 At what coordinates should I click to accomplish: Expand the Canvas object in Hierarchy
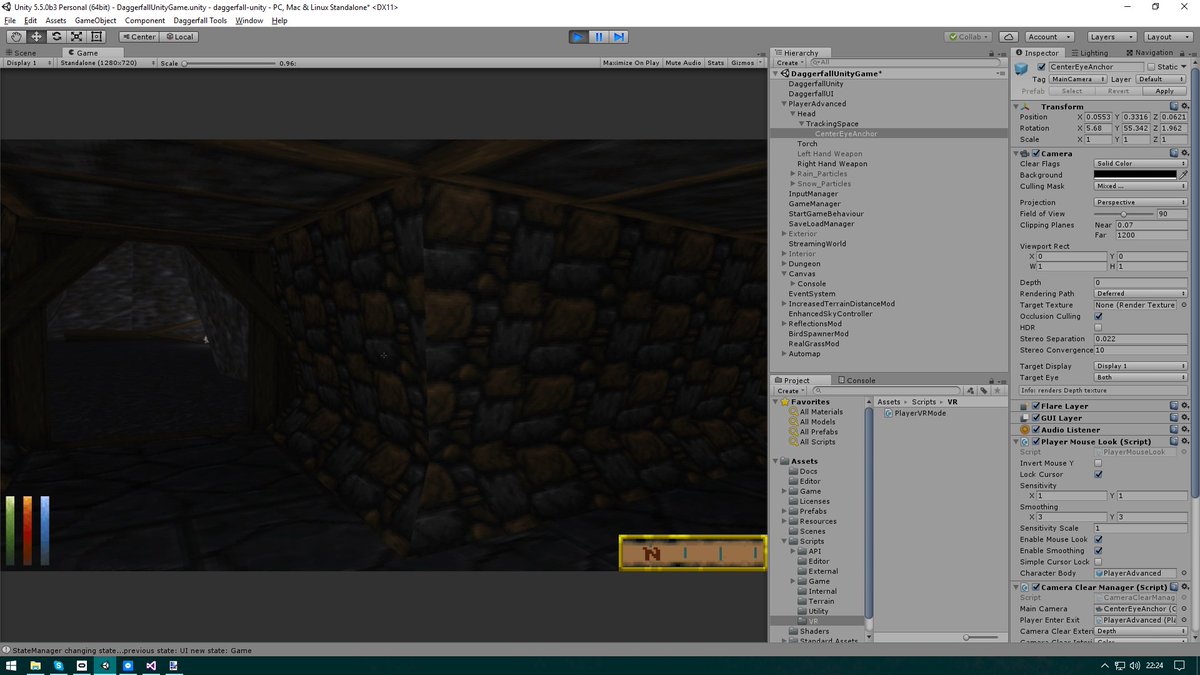(x=784, y=274)
